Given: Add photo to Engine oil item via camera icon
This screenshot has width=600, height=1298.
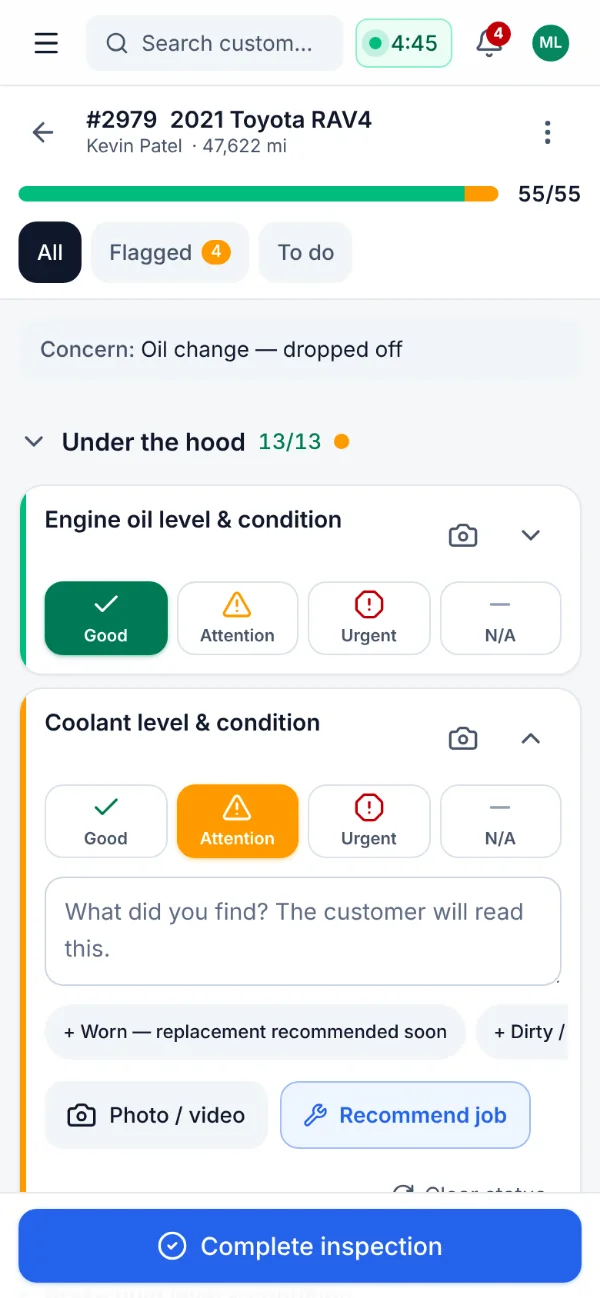Looking at the screenshot, I should [x=462, y=535].
